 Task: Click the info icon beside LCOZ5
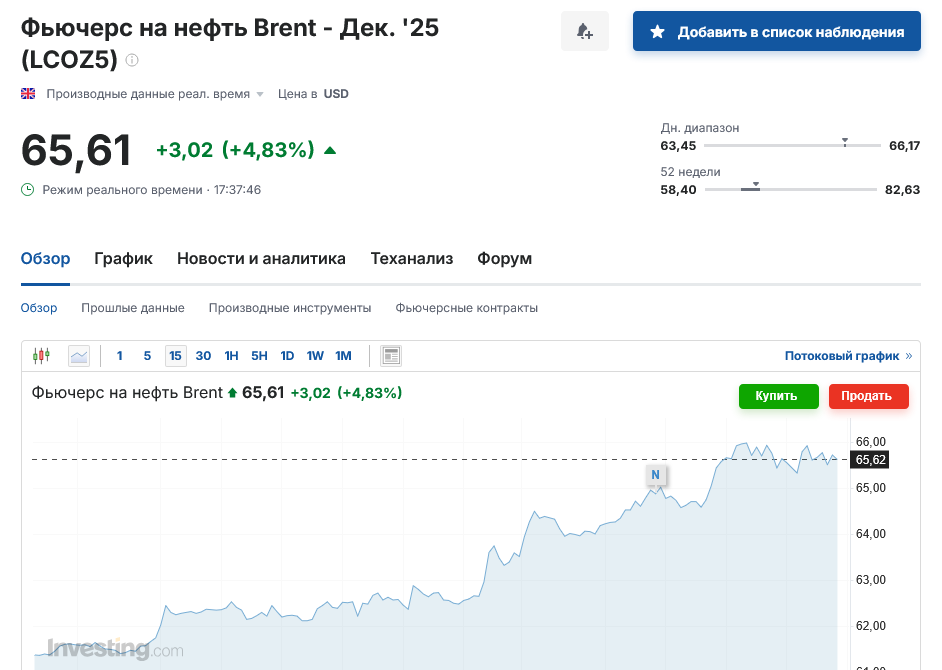click(132, 60)
